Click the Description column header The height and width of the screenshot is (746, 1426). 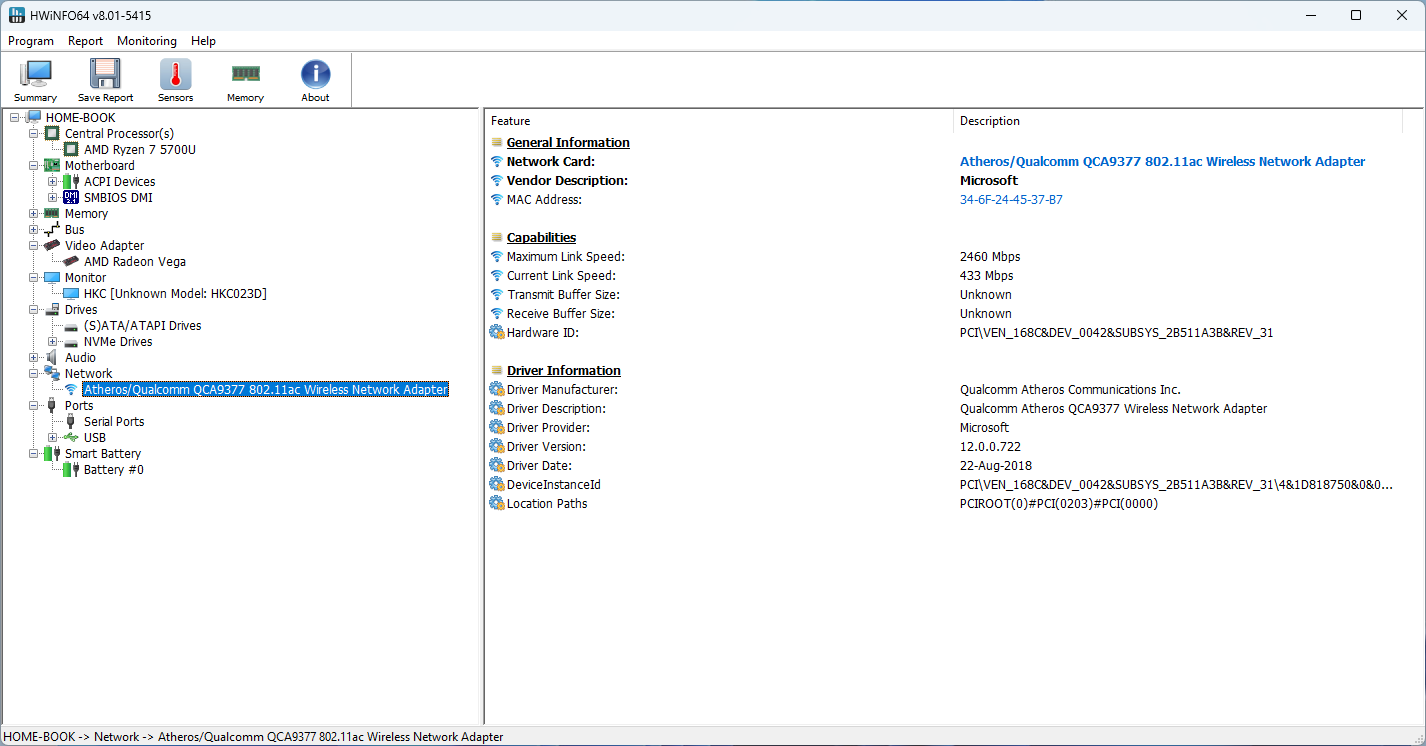tap(1178, 121)
